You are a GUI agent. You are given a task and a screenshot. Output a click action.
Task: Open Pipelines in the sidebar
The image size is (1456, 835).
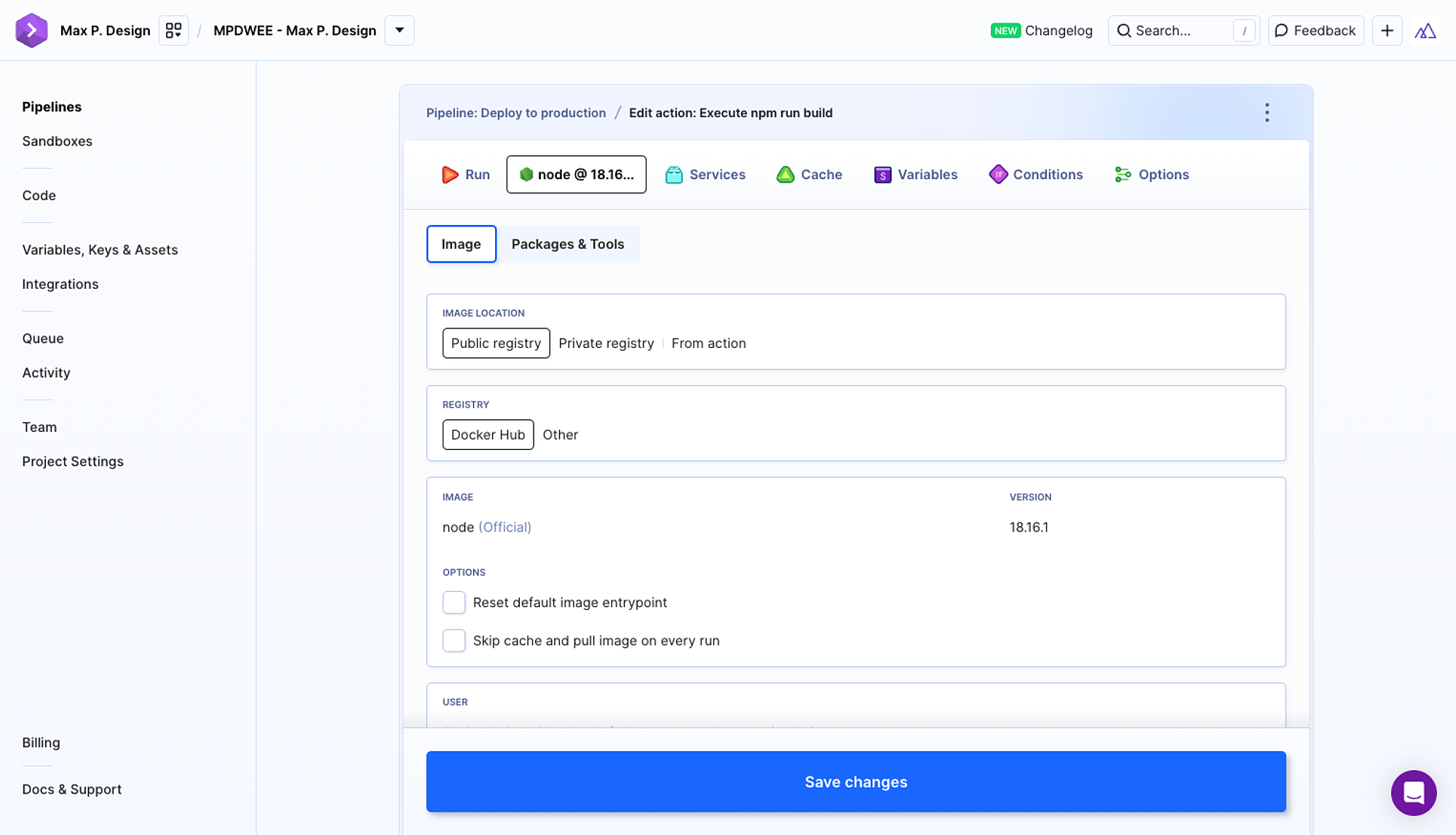[x=52, y=107]
